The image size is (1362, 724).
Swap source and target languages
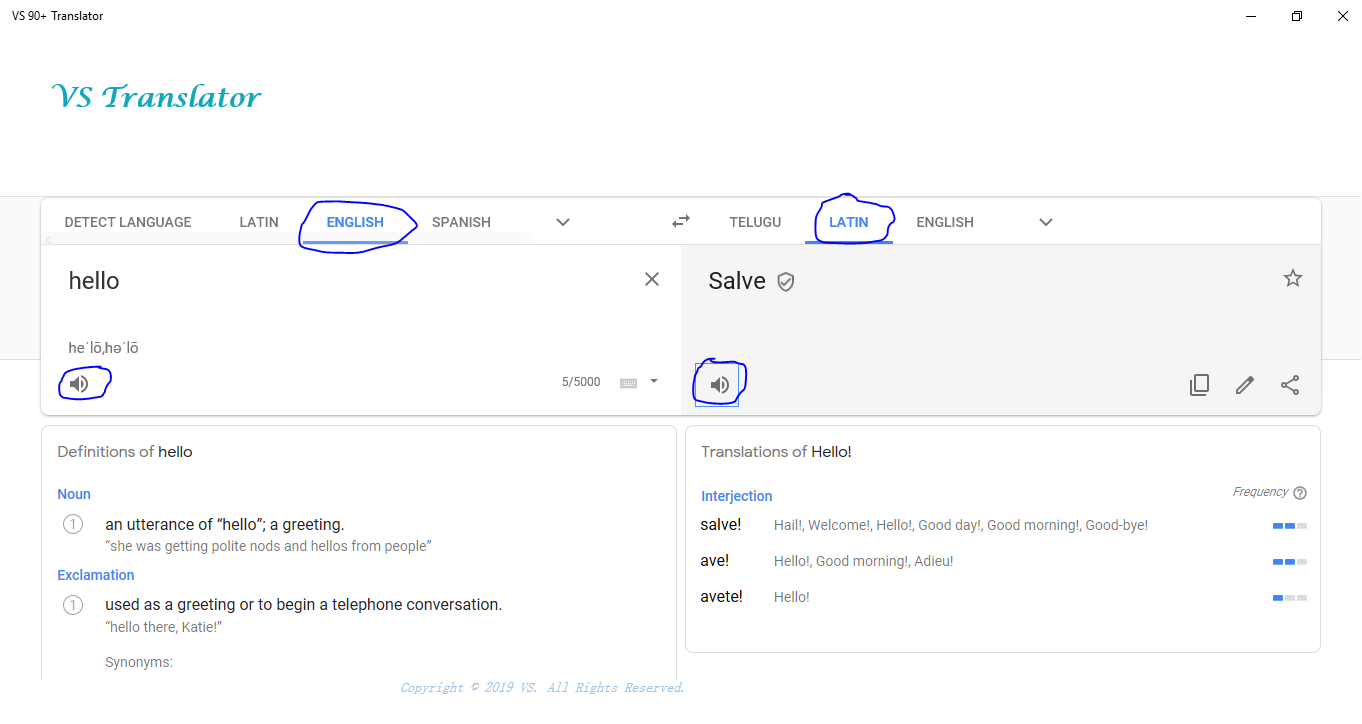[681, 221]
